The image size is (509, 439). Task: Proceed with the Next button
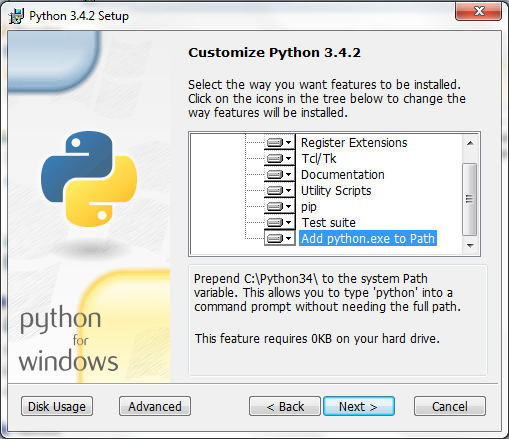coord(359,406)
